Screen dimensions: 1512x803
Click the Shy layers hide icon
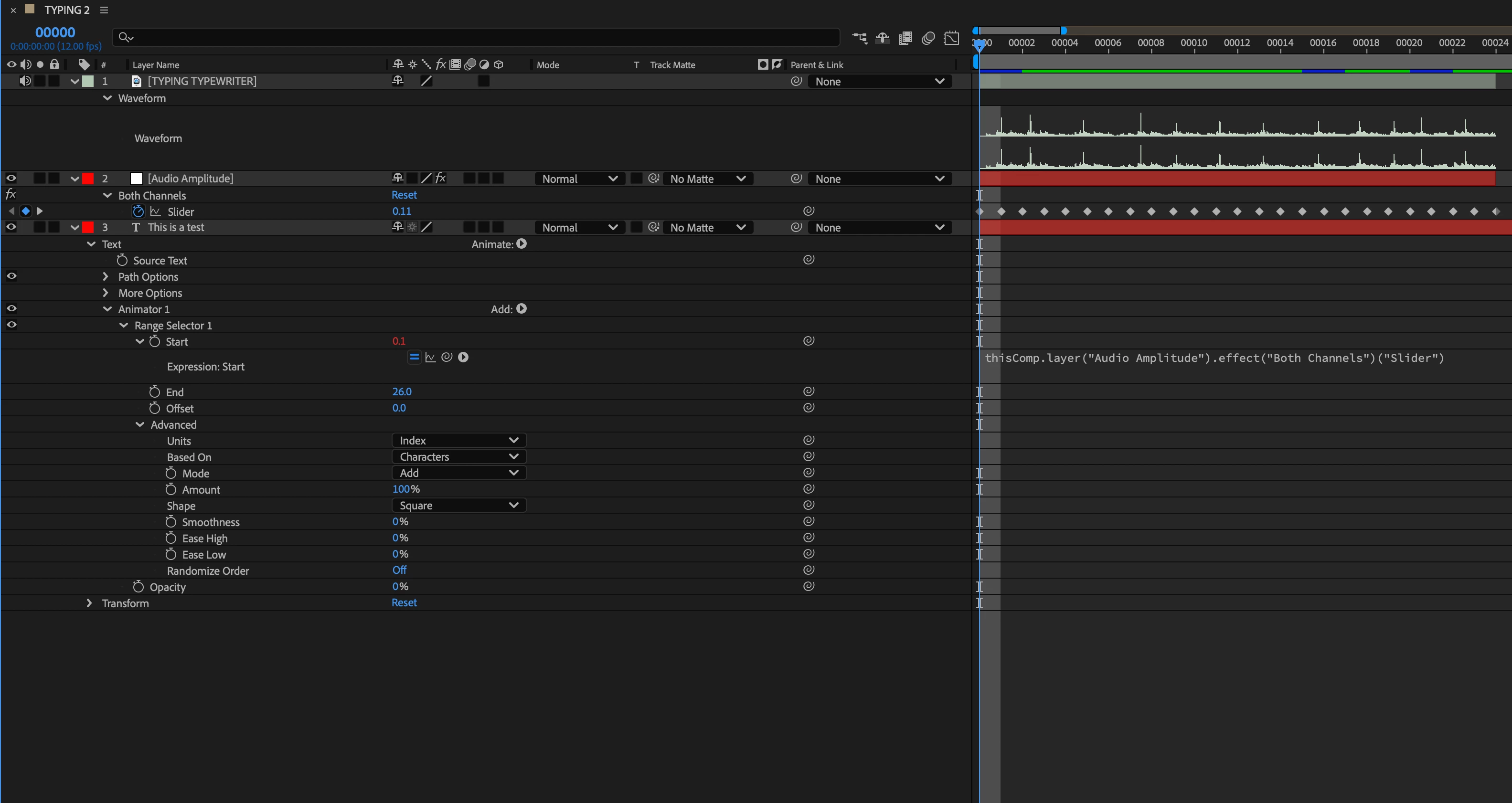(882, 39)
